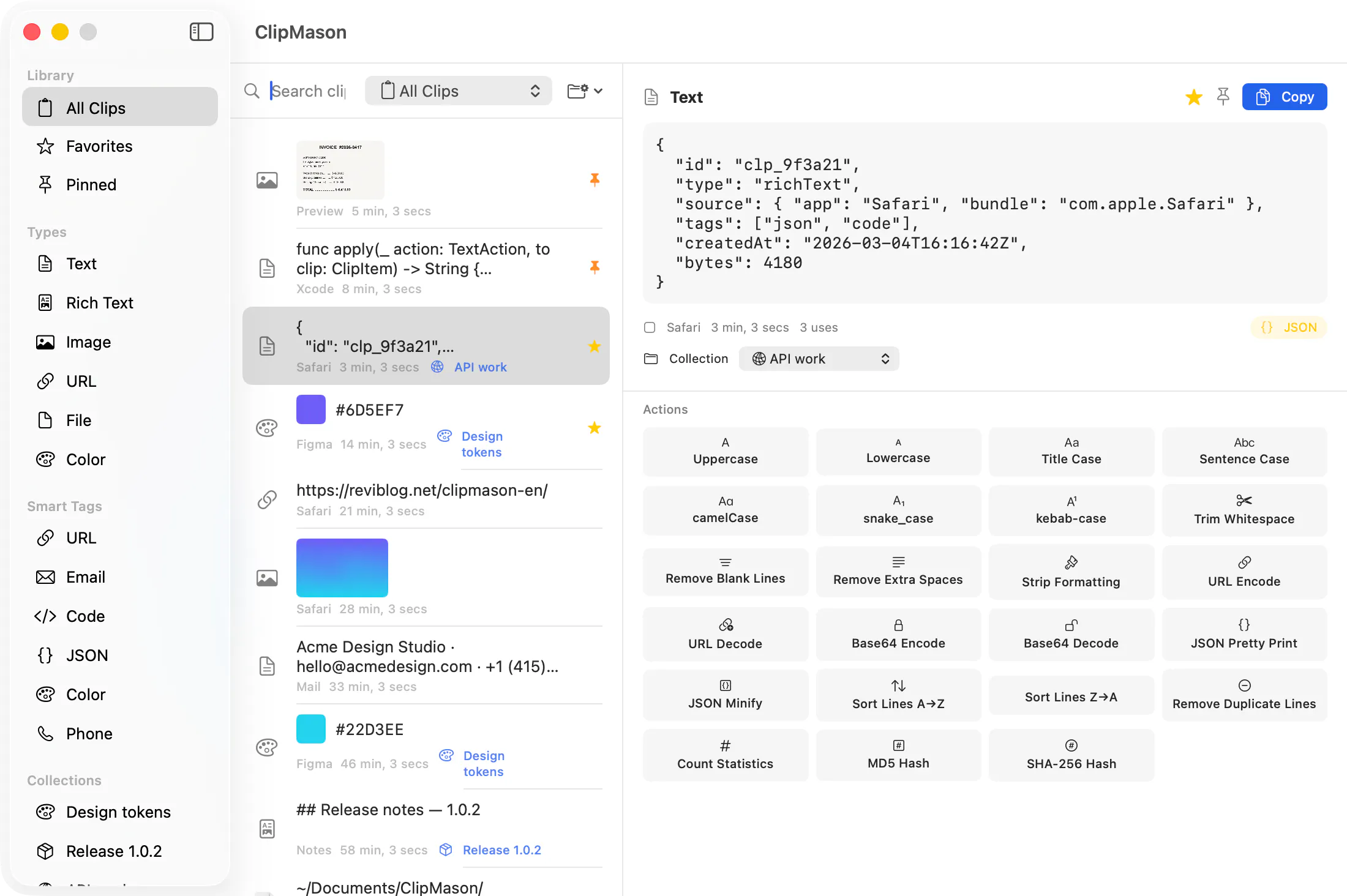Image resolution: width=1347 pixels, height=896 pixels.
Task: Click the URL Decode icon
Action: (x=726, y=625)
